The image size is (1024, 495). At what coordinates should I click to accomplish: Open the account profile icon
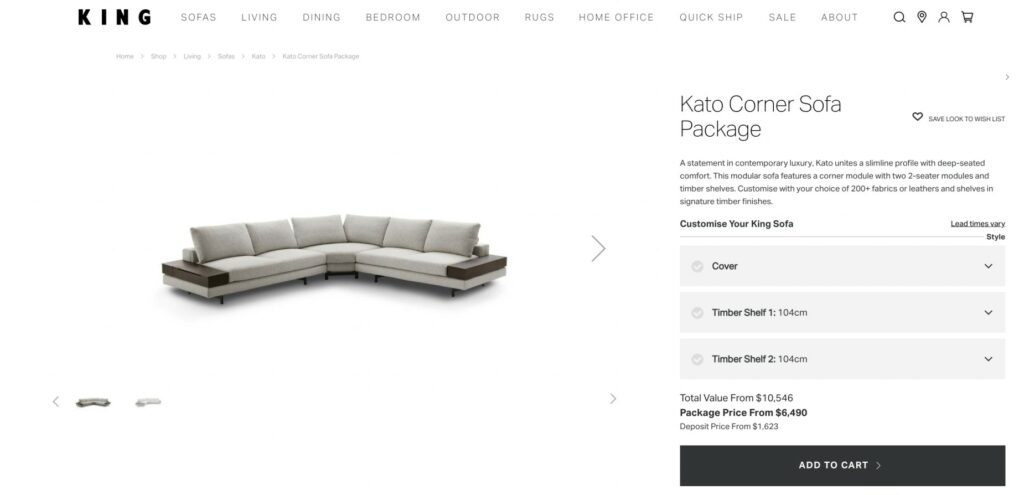click(944, 17)
